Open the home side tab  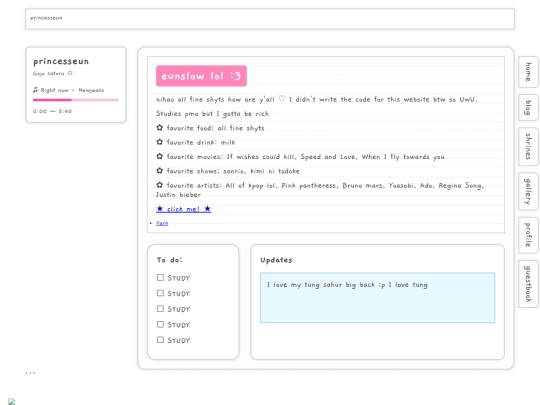click(528, 72)
